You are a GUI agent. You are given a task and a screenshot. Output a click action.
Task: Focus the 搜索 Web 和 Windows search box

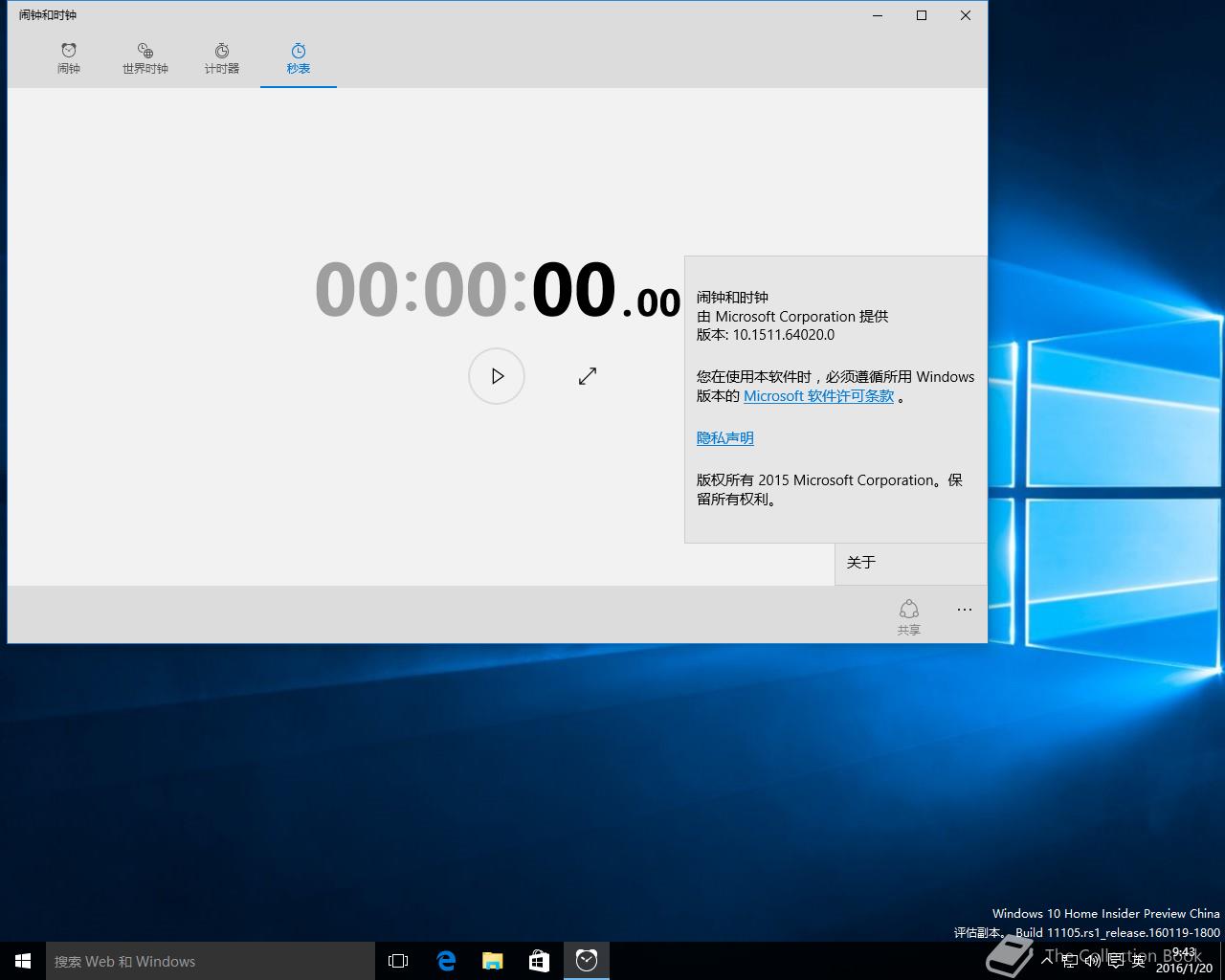click(211, 961)
